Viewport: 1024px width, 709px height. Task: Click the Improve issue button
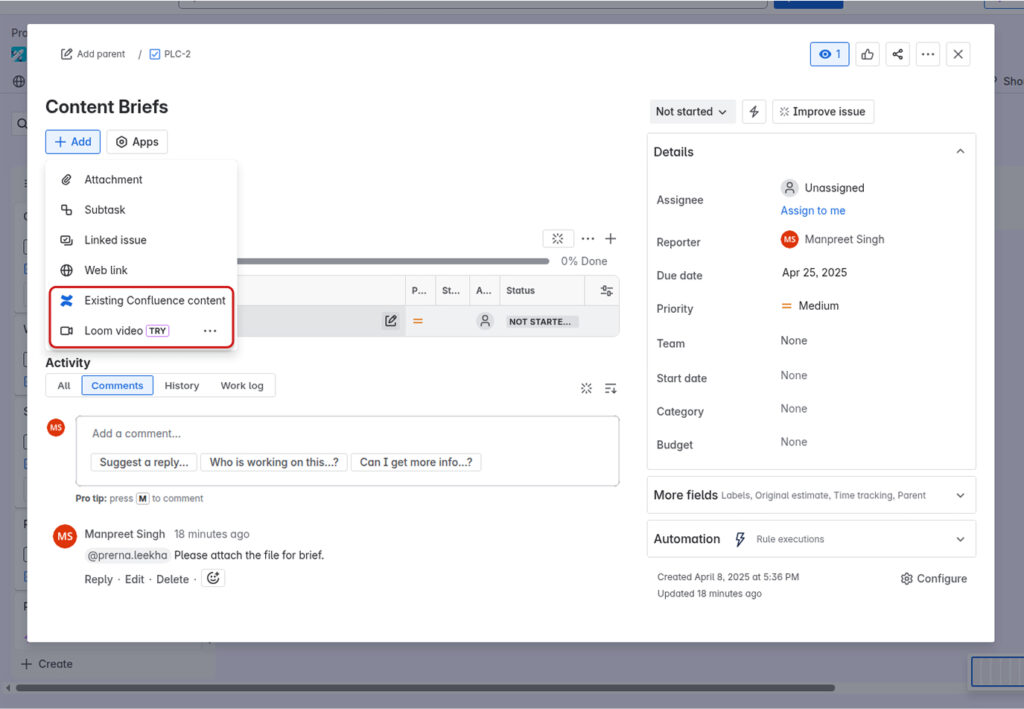[823, 112]
